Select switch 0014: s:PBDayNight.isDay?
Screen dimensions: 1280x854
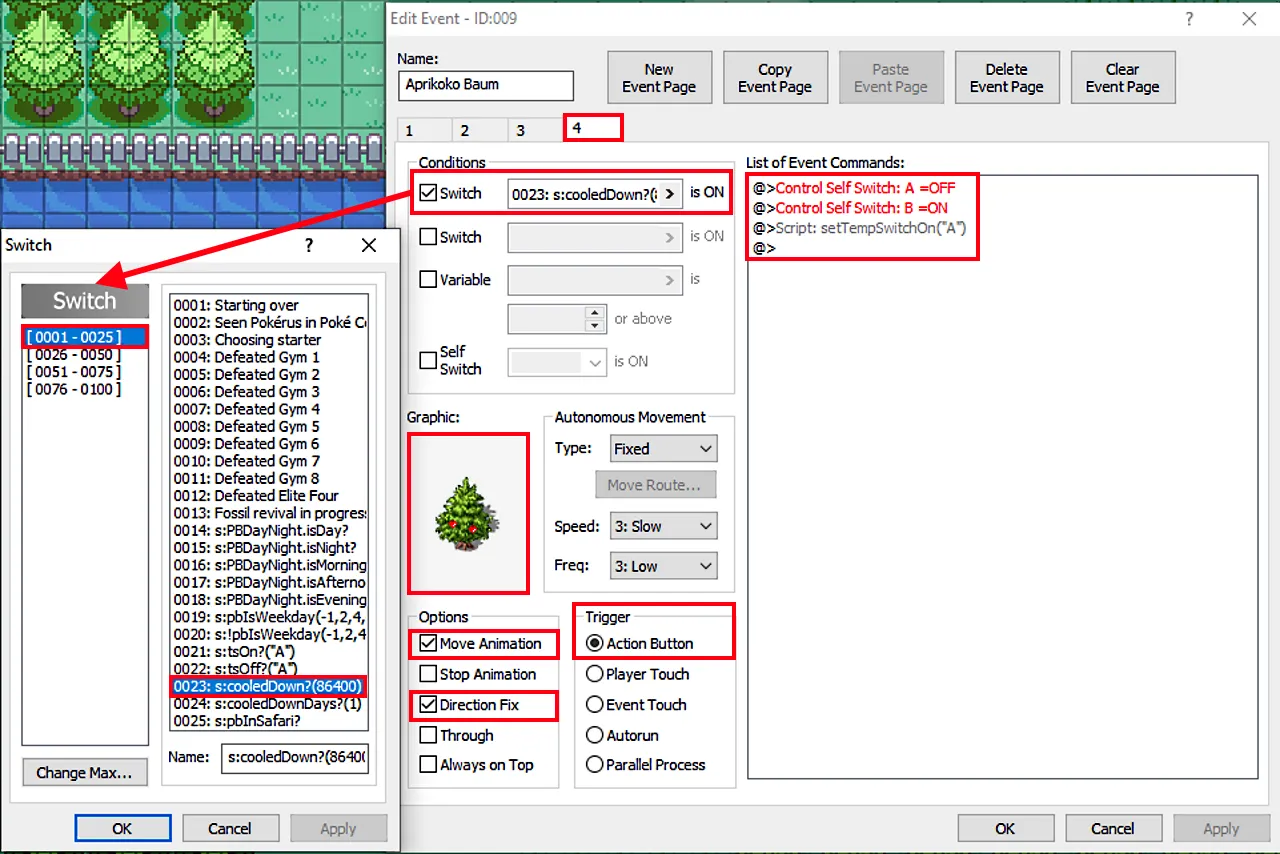point(269,530)
